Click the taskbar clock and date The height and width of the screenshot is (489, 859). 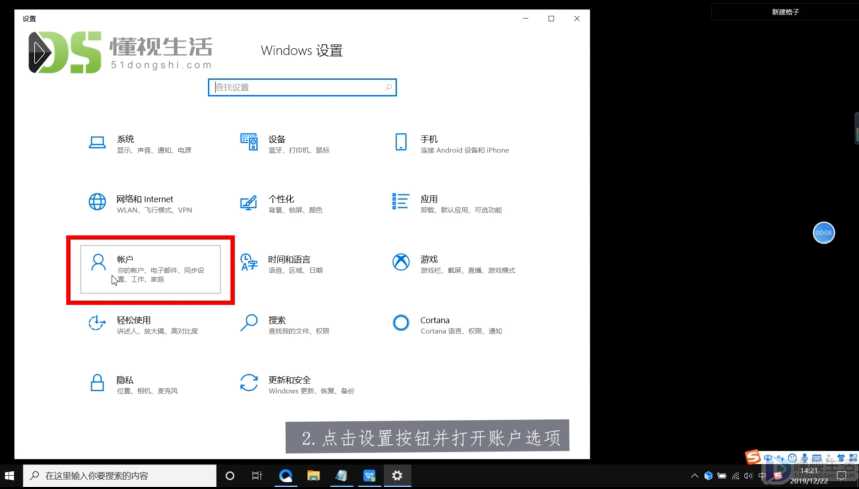click(809, 476)
